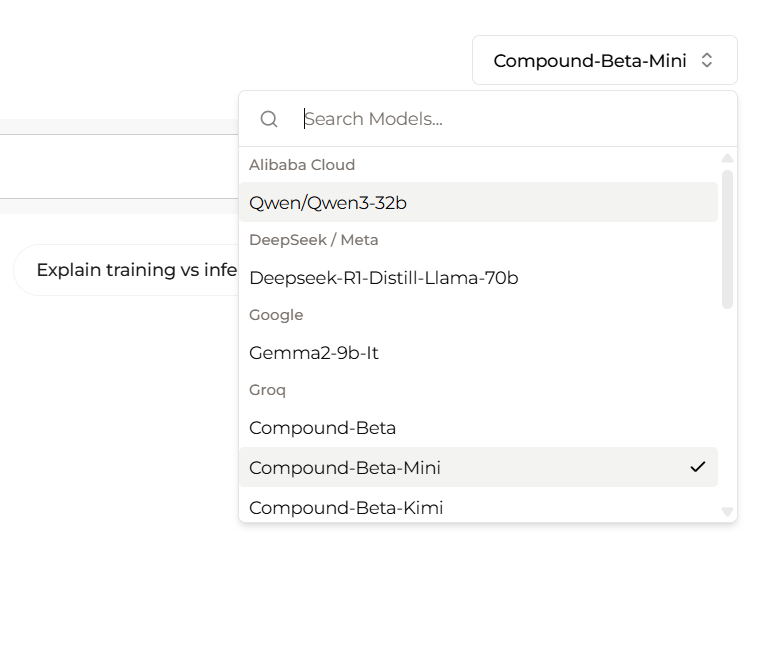
Task: Click the scrollbar down arrow in model list
Action: coord(727,511)
